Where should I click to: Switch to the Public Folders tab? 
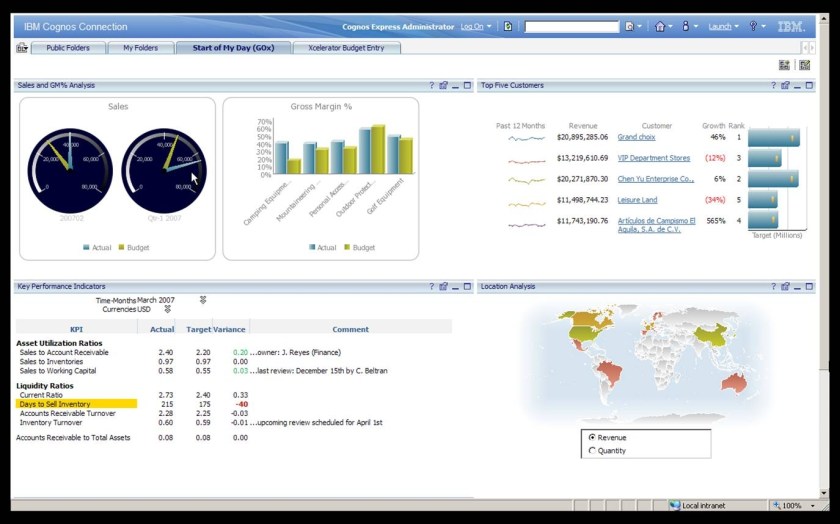tap(68, 48)
